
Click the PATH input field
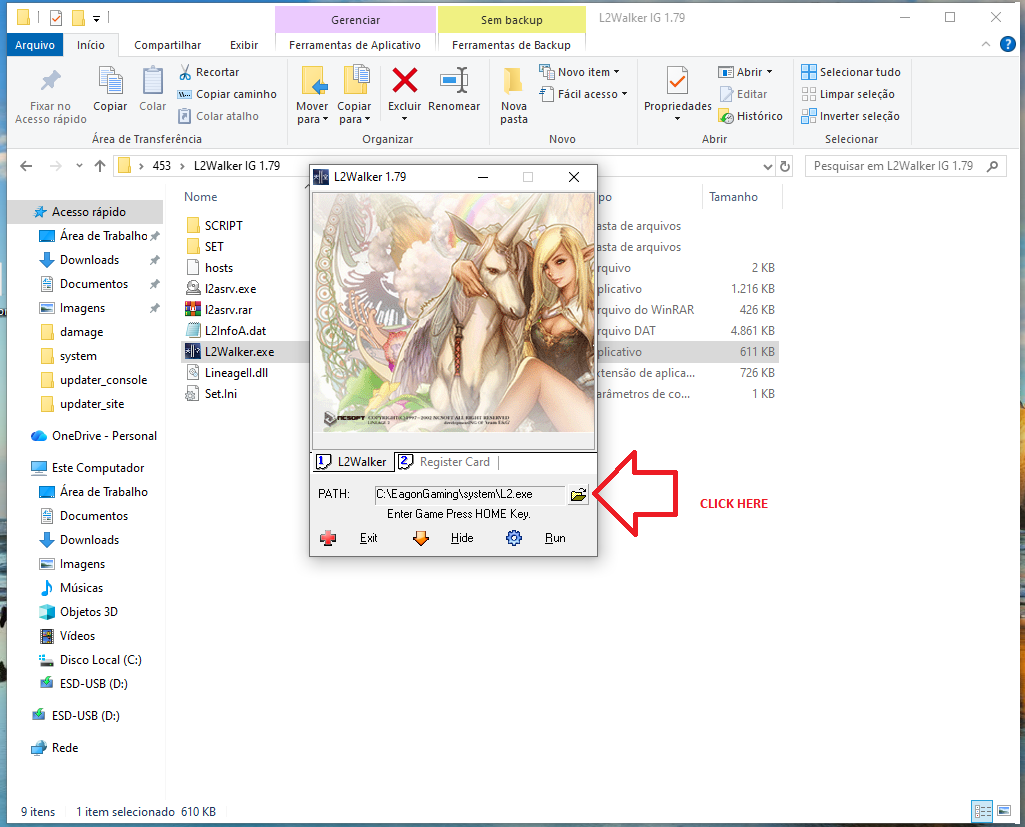tap(469, 494)
